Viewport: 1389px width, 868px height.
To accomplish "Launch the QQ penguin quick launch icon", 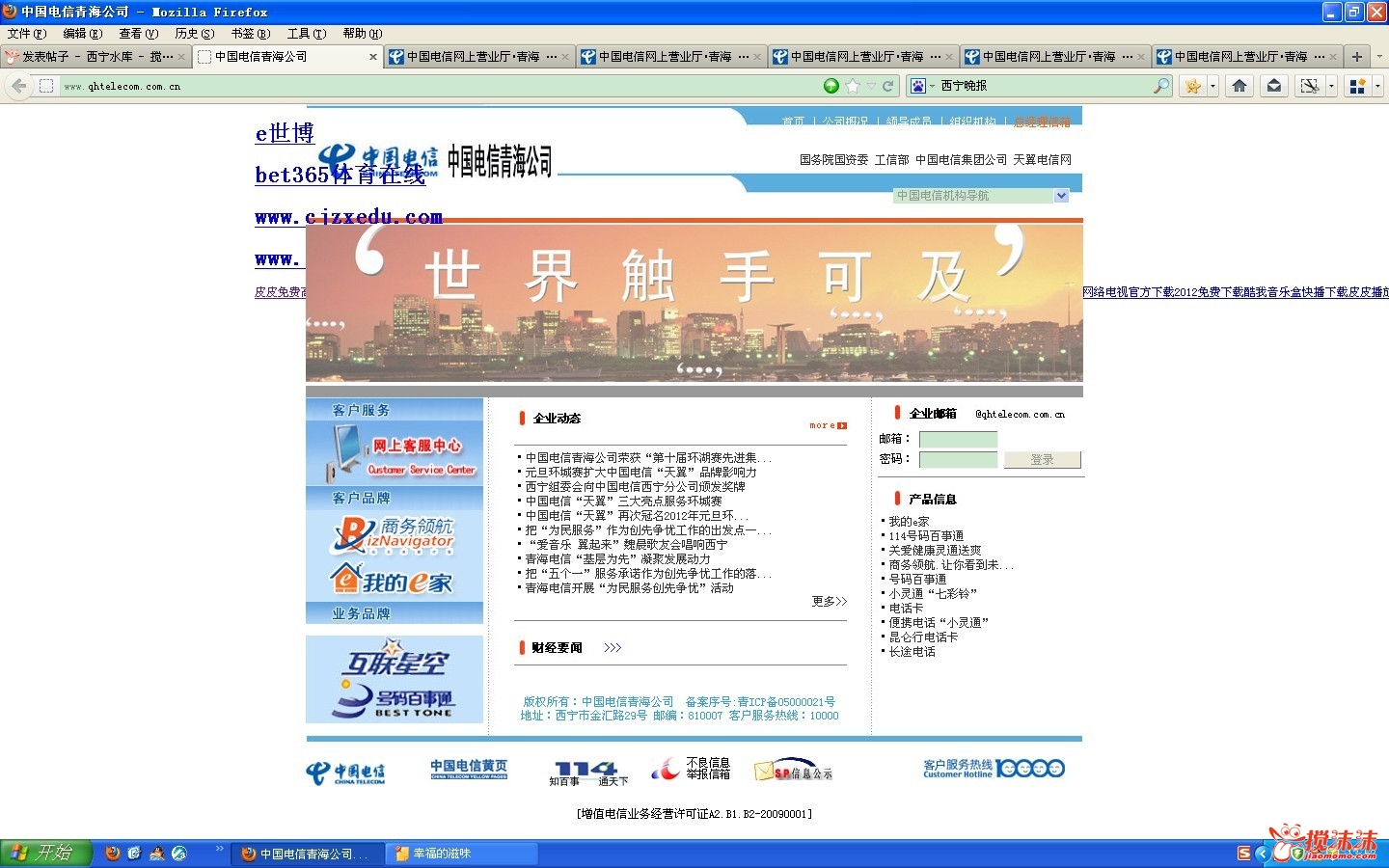I will (x=157, y=854).
